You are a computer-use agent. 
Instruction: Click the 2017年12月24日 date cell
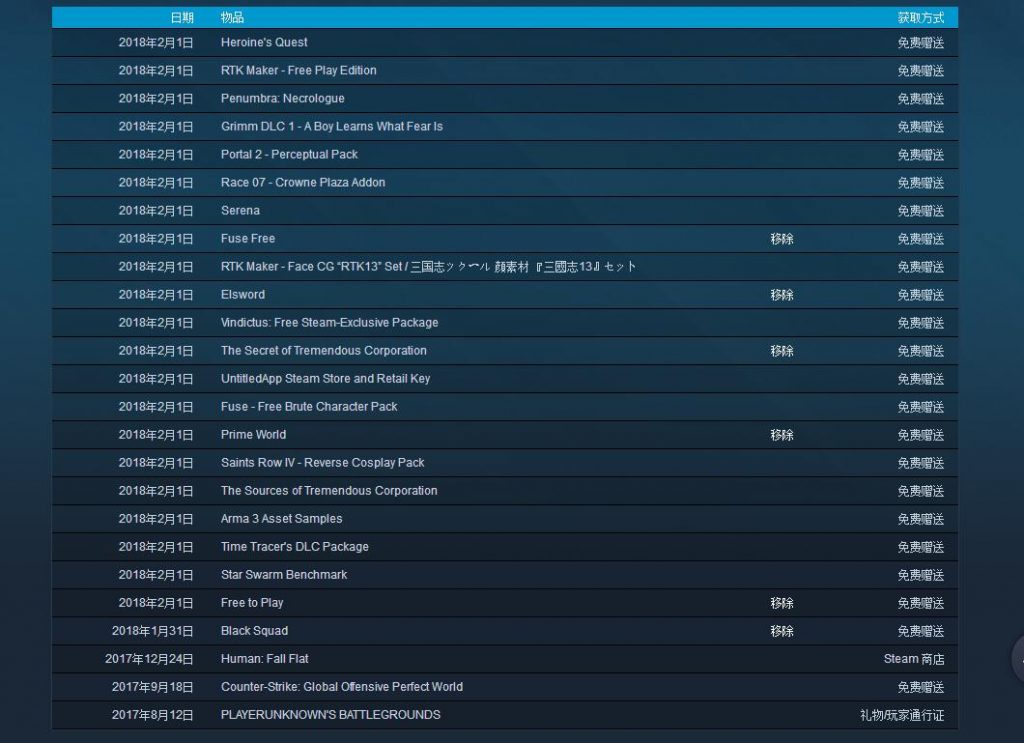pos(150,659)
